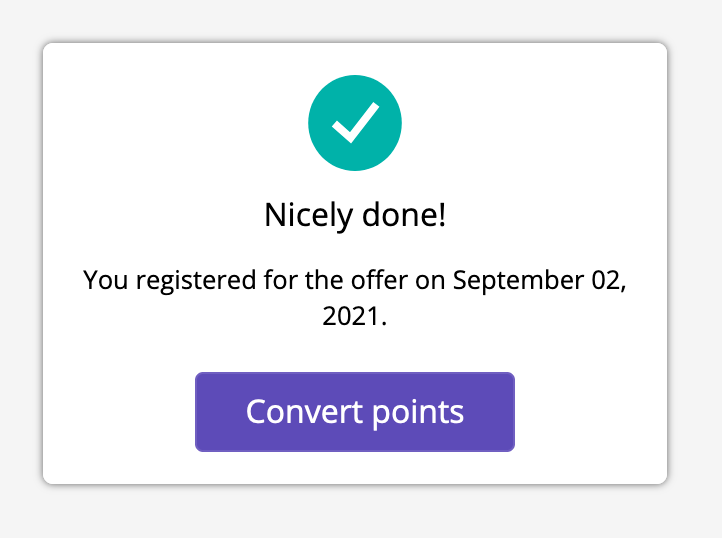Click the registration confirmation message text
This screenshot has width=722, height=538.
[355, 298]
